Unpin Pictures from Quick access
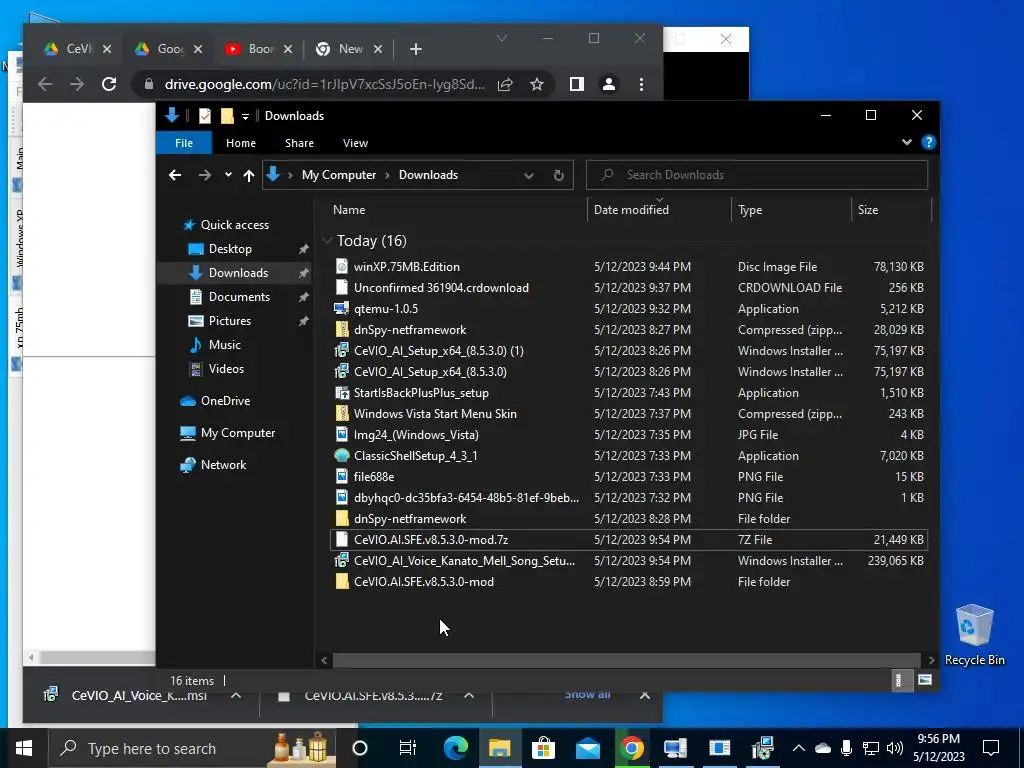The width and height of the screenshot is (1024, 768). [303, 321]
